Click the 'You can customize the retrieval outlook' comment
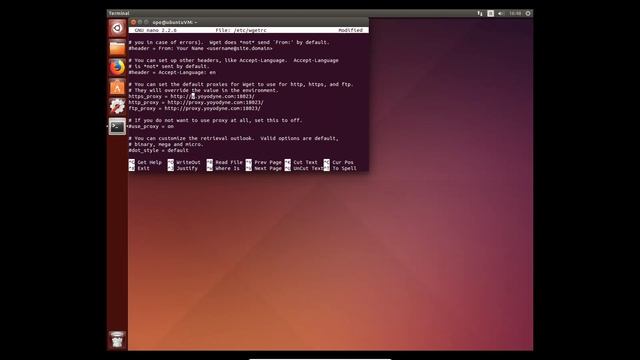 pos(233,138)
